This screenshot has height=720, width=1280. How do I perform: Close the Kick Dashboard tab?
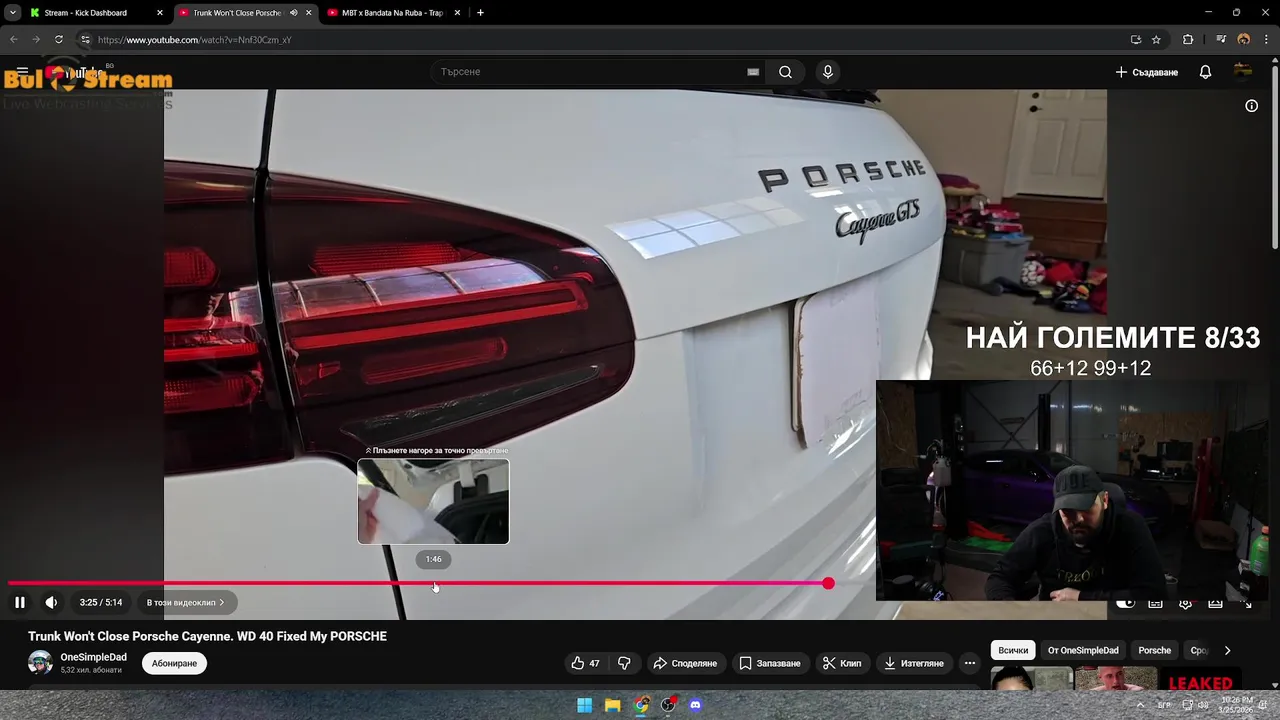pos(159,13)
